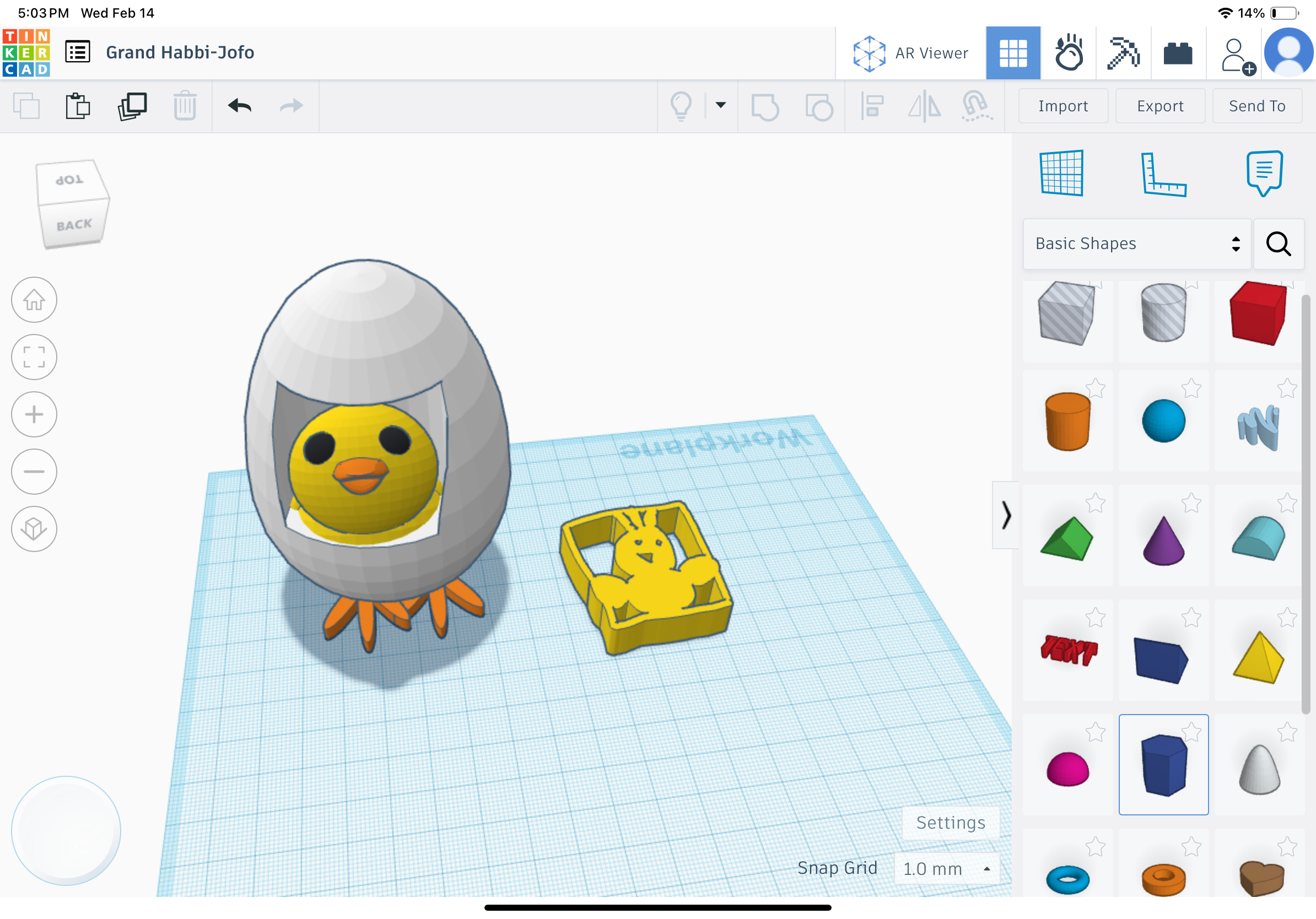Favorite the Half Sphere with its star
The width and height of the screenshot is (1316, 919).
click(1096, 732)
